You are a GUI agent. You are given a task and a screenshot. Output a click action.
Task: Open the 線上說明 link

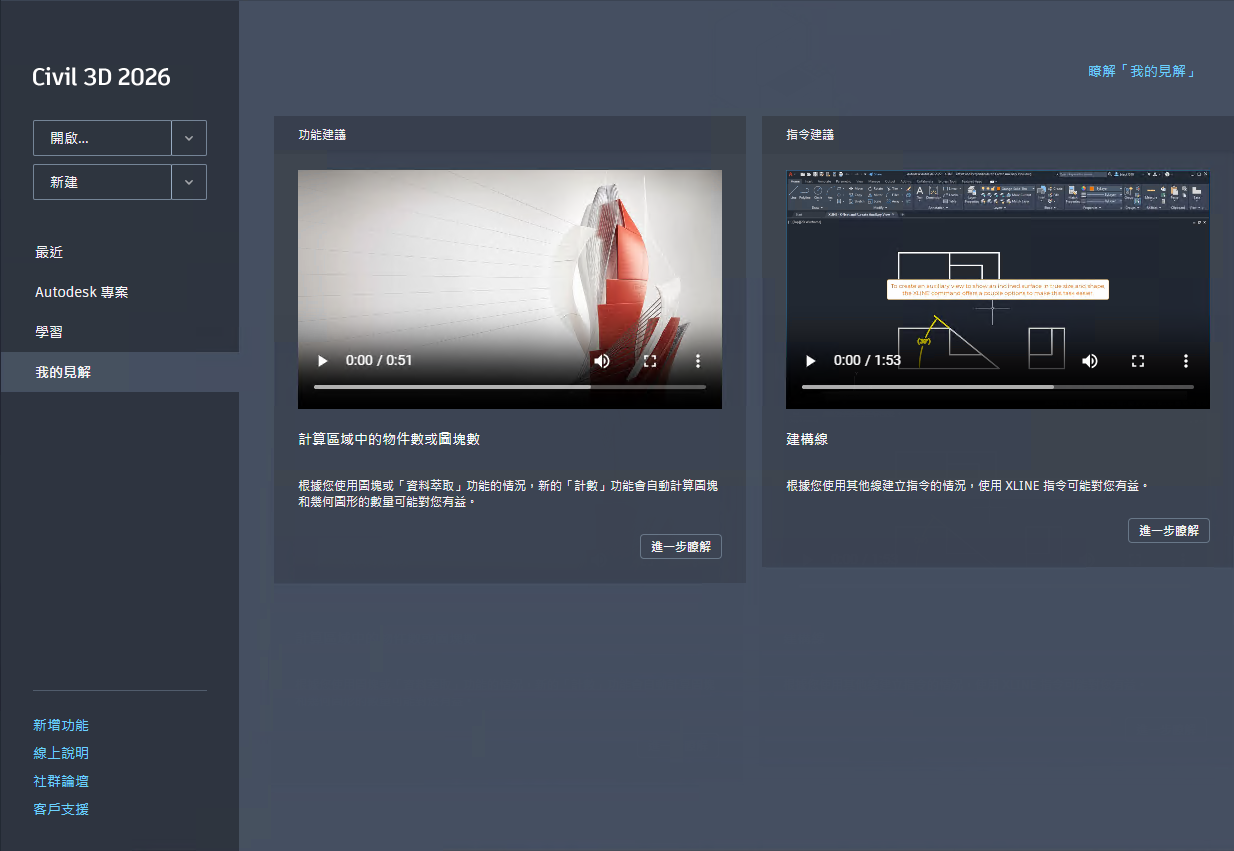point(61,753)
